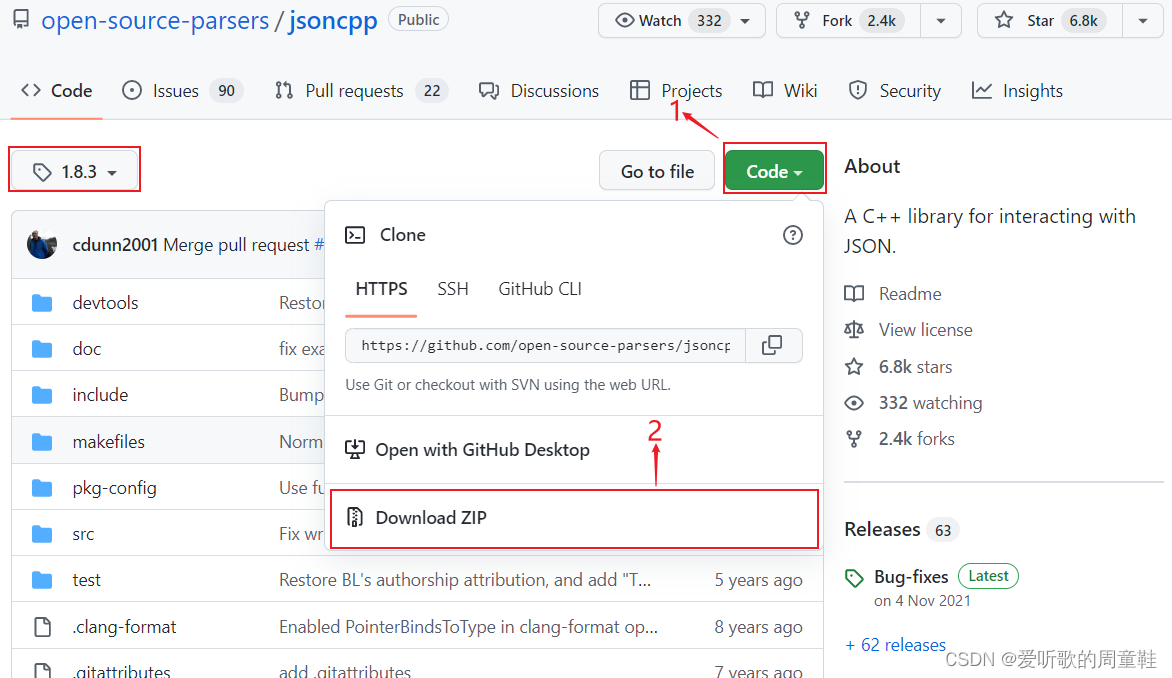This screenshot has width=1172, height=678.
Task: Expand the Fork dropdown arrow
Action: coord(941,21)
